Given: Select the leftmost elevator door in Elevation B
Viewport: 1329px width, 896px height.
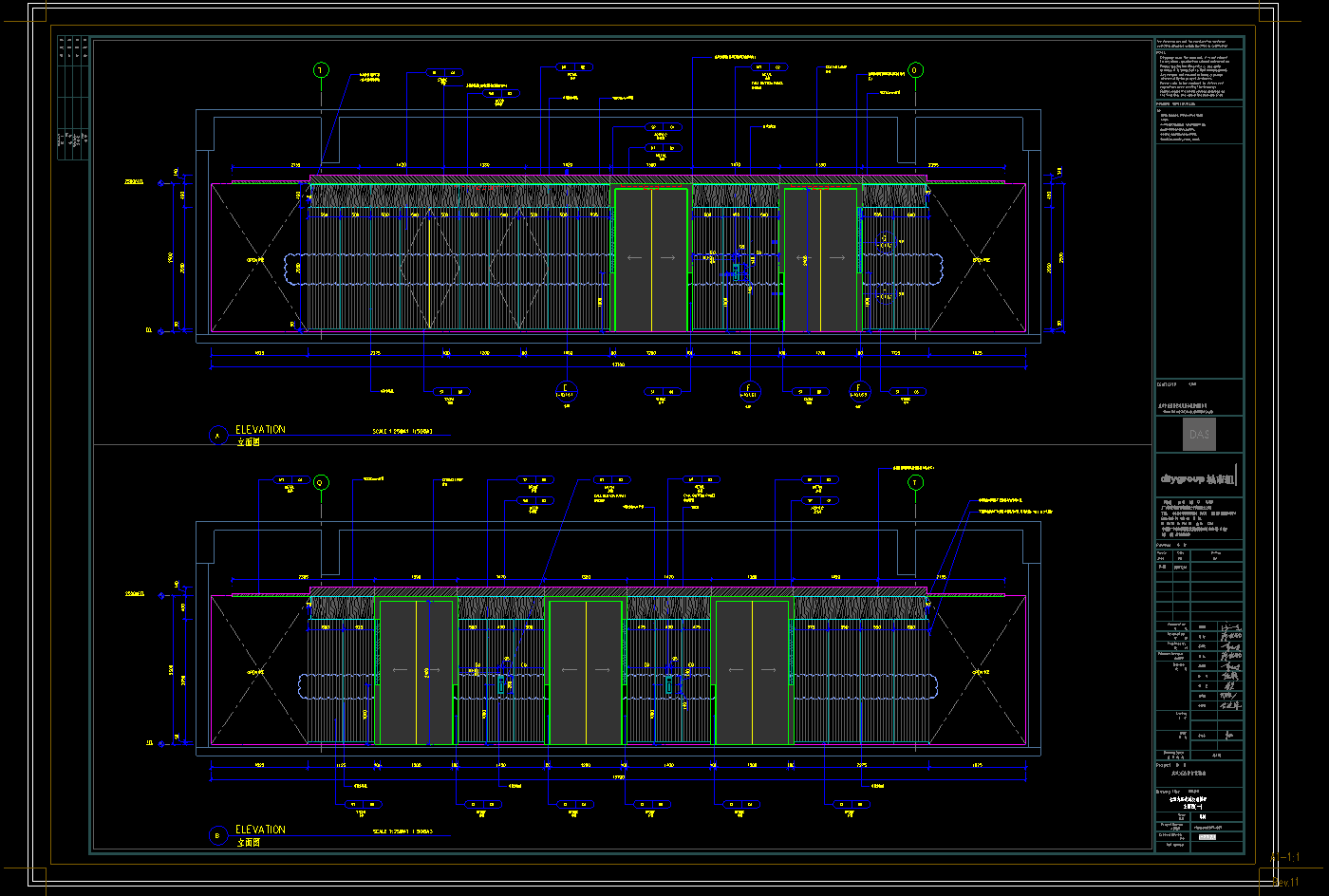Looking at the screenshot, I should [416, 672].
